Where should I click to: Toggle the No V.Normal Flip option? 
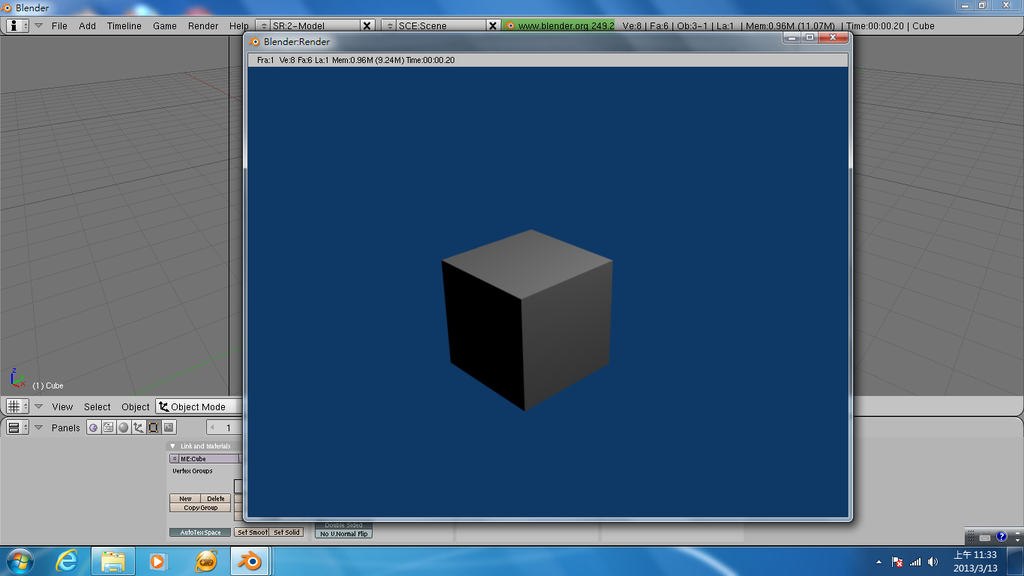point(344,534)
